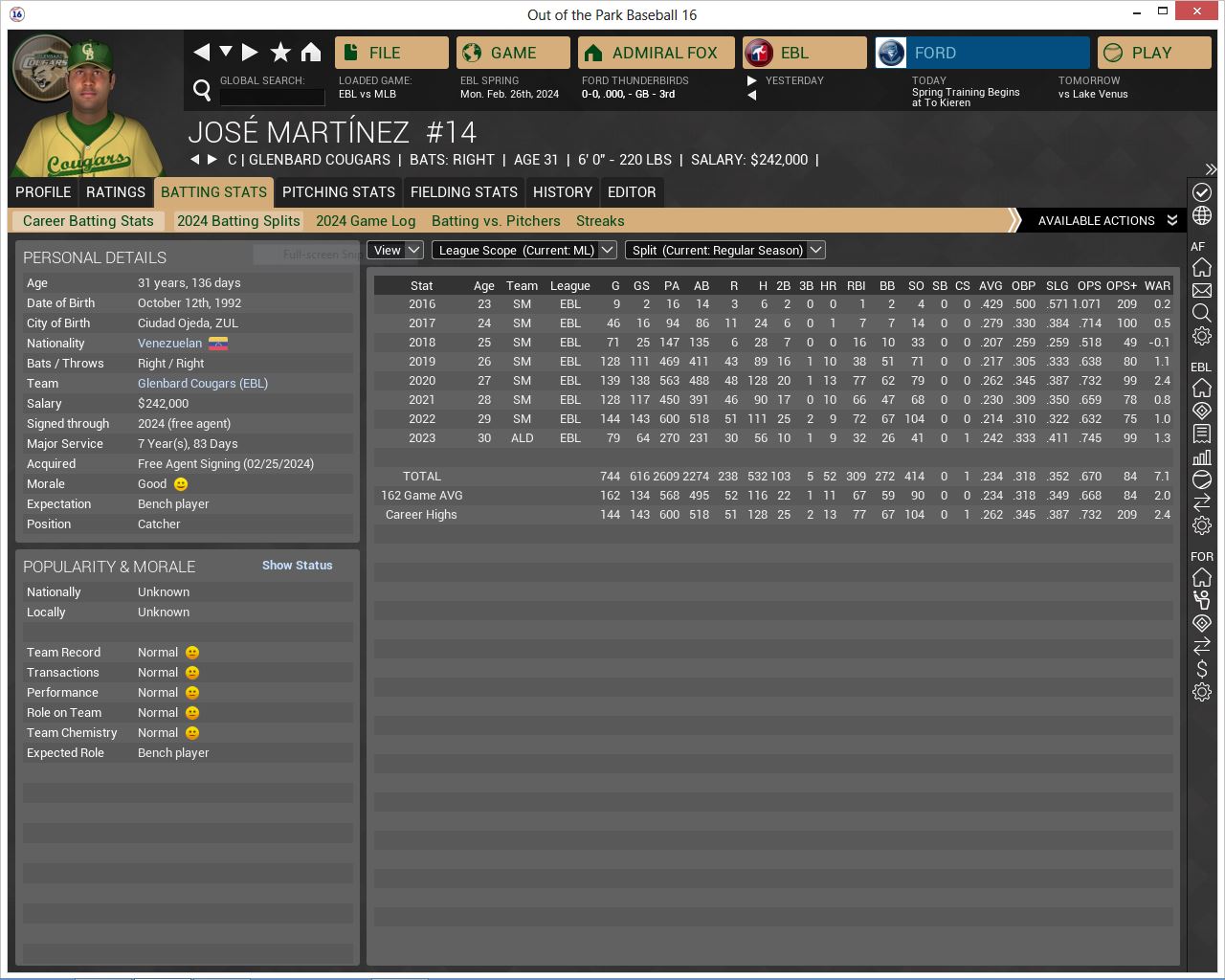Open the FOR manager figure icon
The image size is (1225, 980).
tap(1202, 600)
